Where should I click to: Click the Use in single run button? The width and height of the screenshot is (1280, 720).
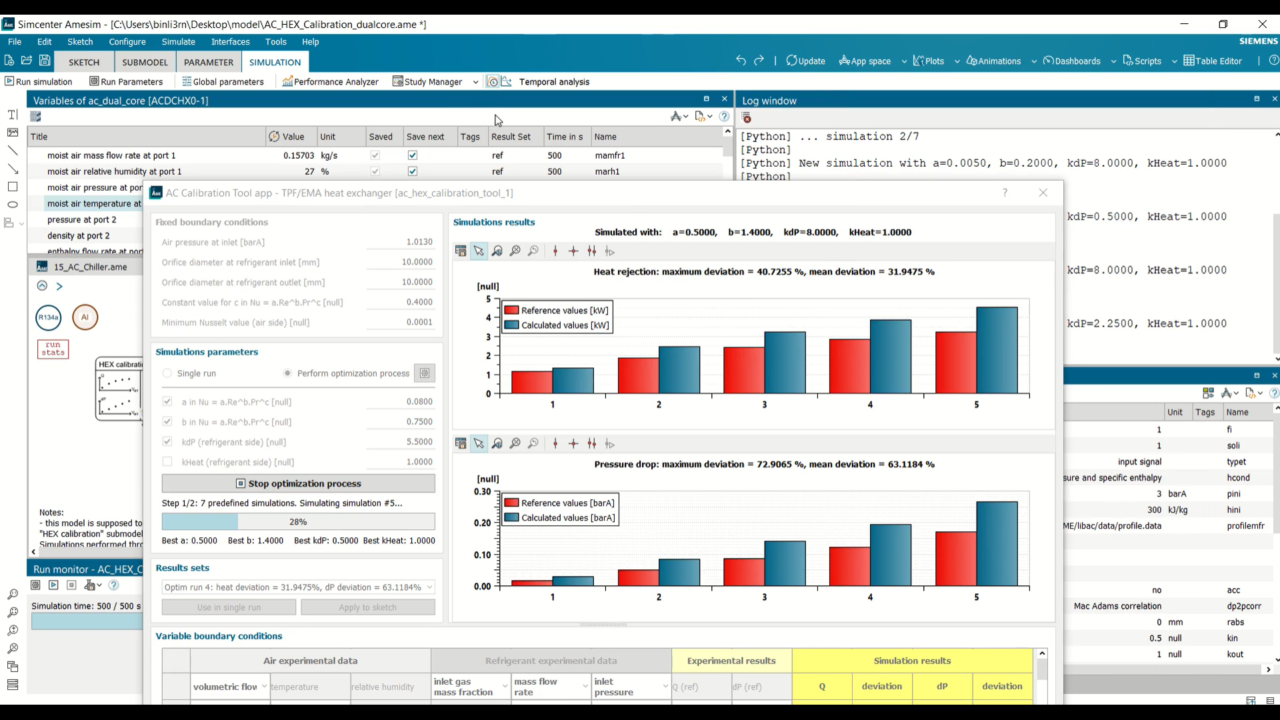coord(229,607)
